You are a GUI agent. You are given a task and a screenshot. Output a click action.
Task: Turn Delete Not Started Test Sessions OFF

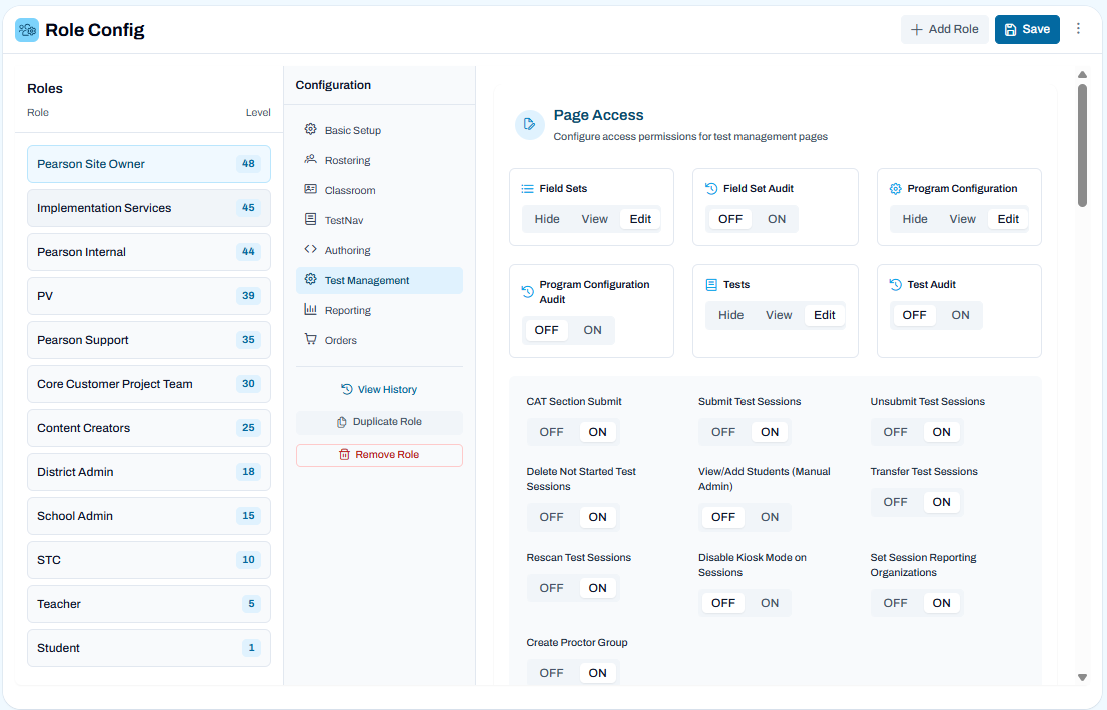pyautogui.click(x=551, y=517)
